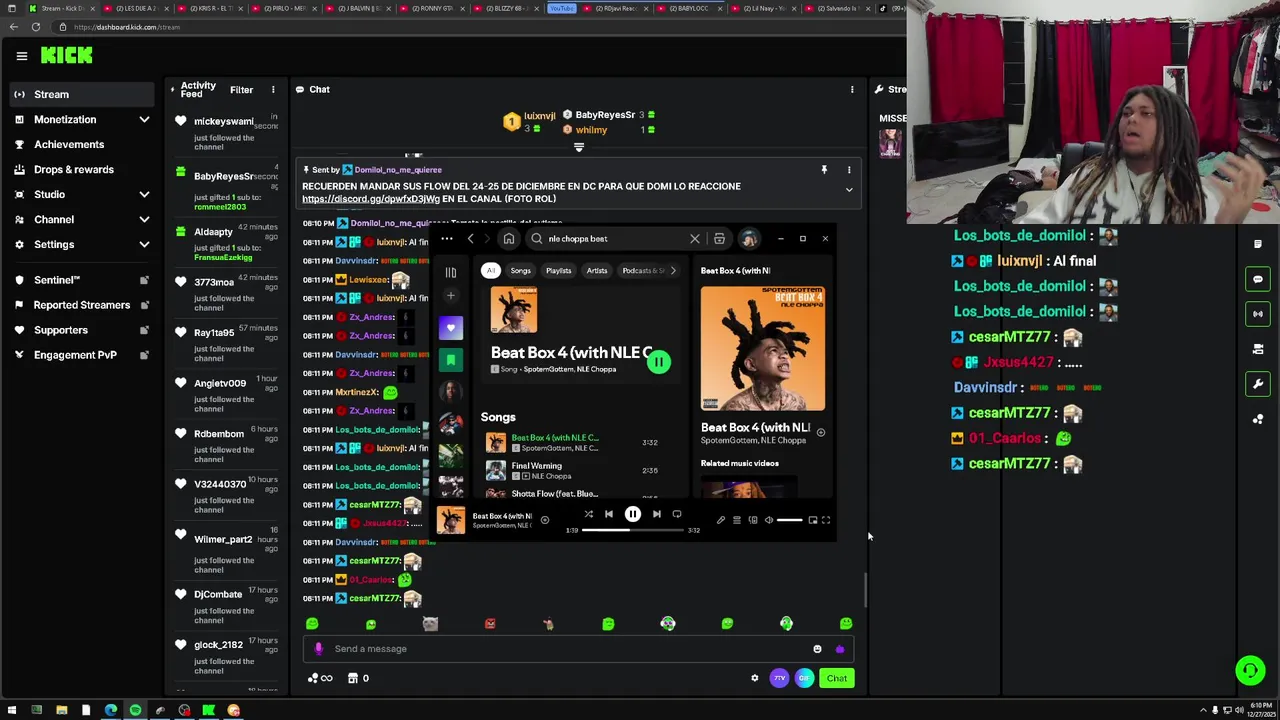Toggle chat bubble panel in right rail
The height and width of the screenshot is (720, 1280).
tap(1258, 279)
